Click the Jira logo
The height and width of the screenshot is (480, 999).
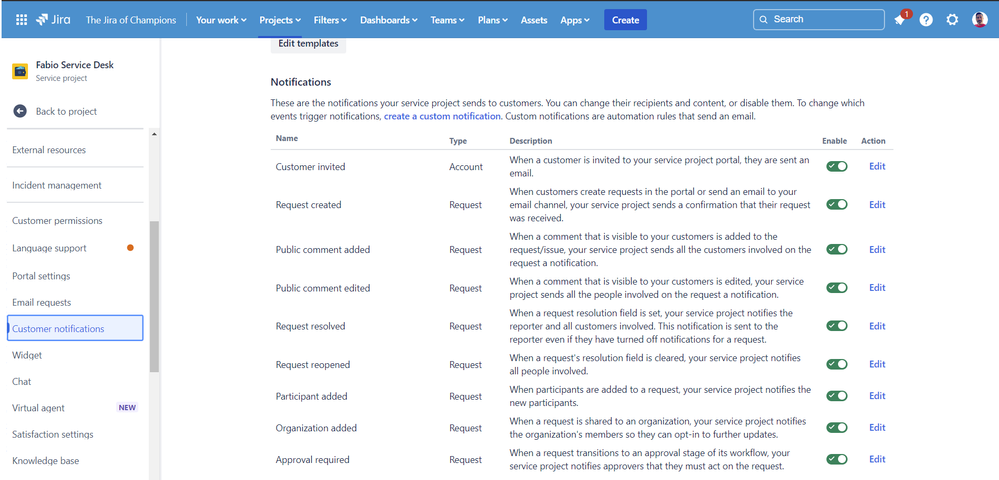click(x=55, y=20)
